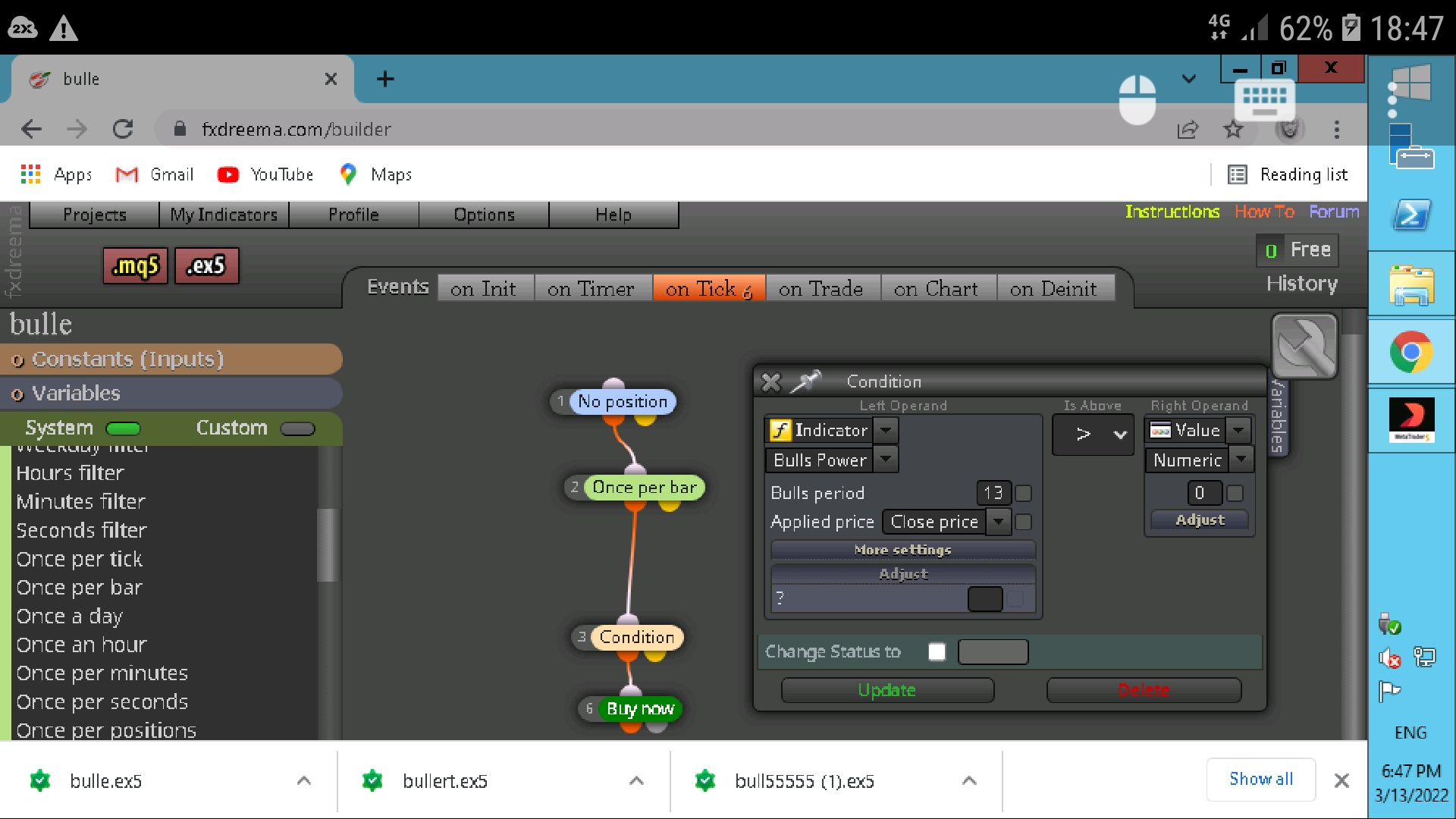Image resolution: width=1456 pixels, height=819 pixels.
Task: Open Apps grid shortcut
Action: [x=56, y=174]
